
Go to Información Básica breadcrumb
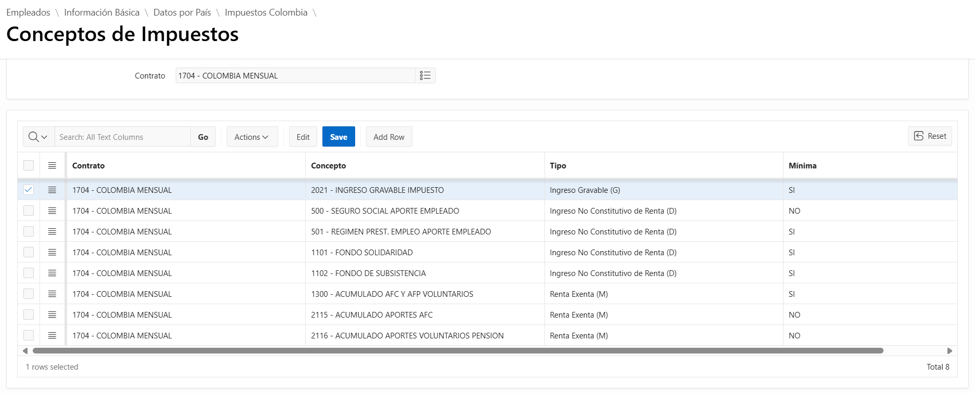point(102,12)
